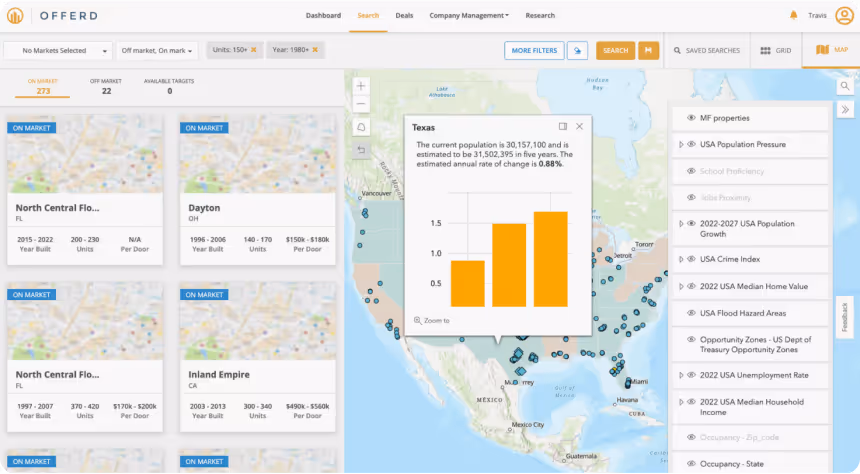Click the icon button beside More Filters
860x474 pixels.
(577, 50)
